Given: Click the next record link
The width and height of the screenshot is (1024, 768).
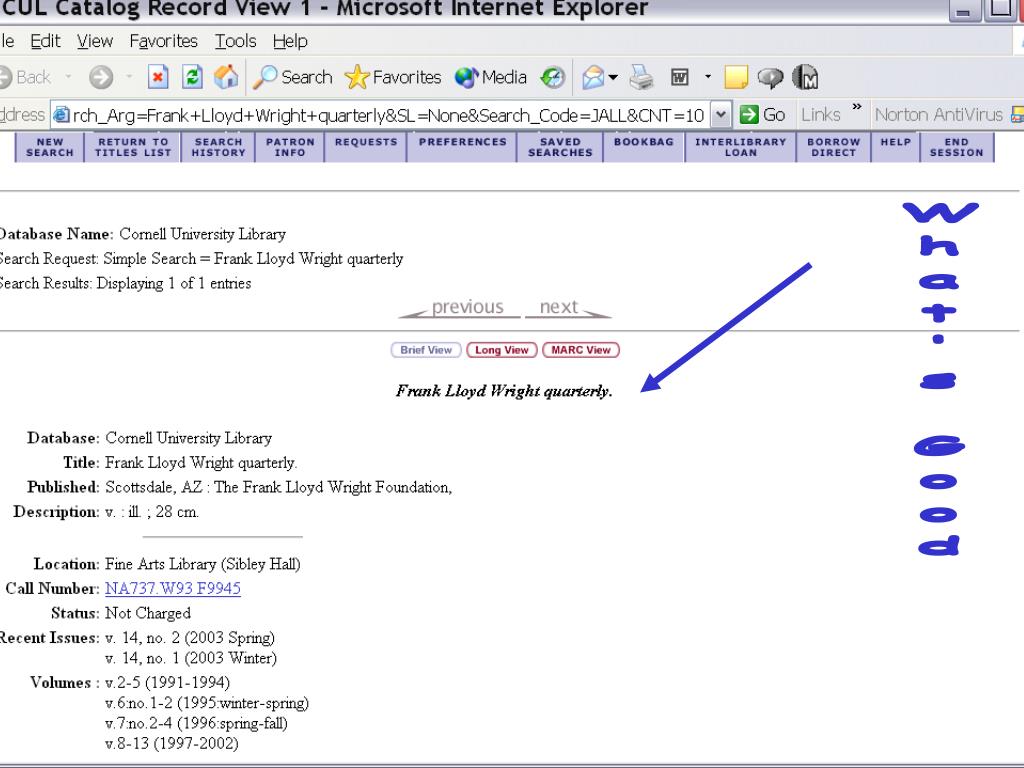Looking at the screenshot, I should click(568, 307).
